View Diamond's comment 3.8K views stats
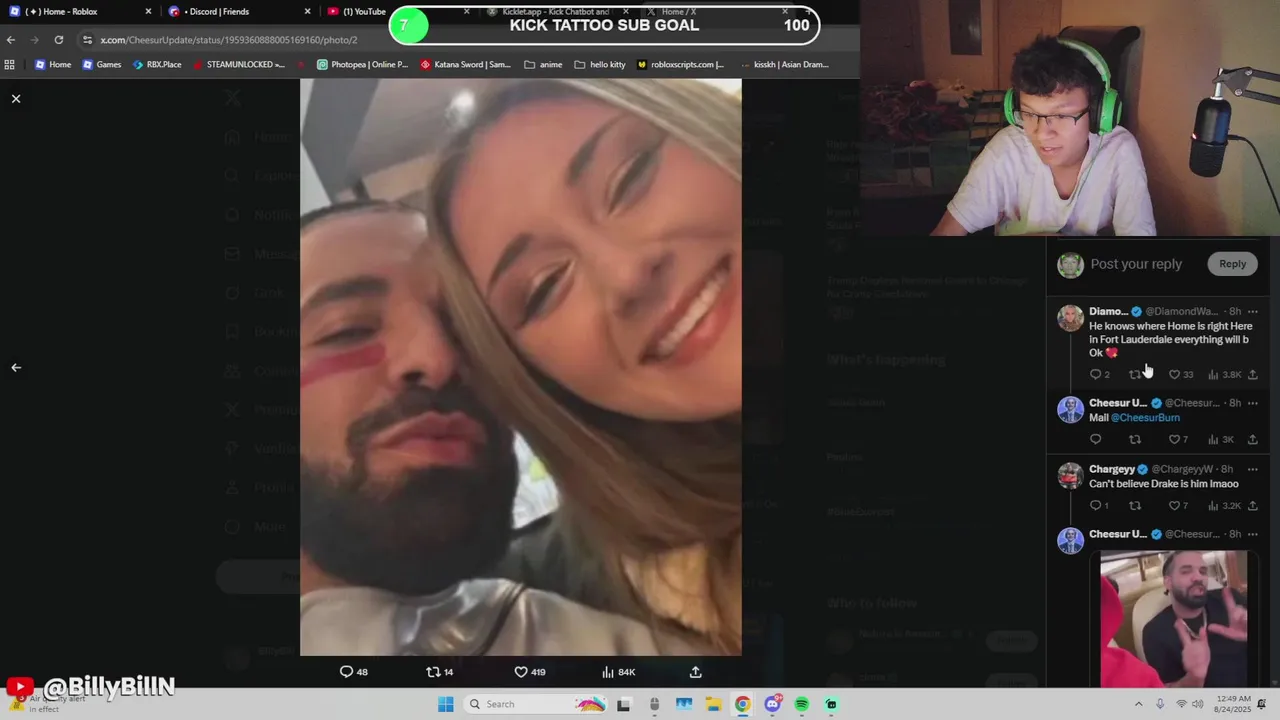This screenshot has width=1280, height=720. pos(1224,374)
